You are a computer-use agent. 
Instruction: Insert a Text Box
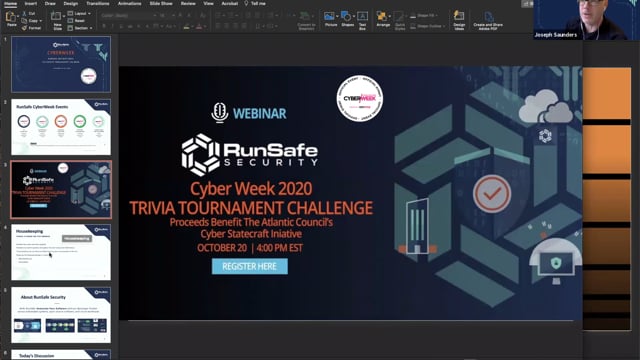tap(362, 20)
